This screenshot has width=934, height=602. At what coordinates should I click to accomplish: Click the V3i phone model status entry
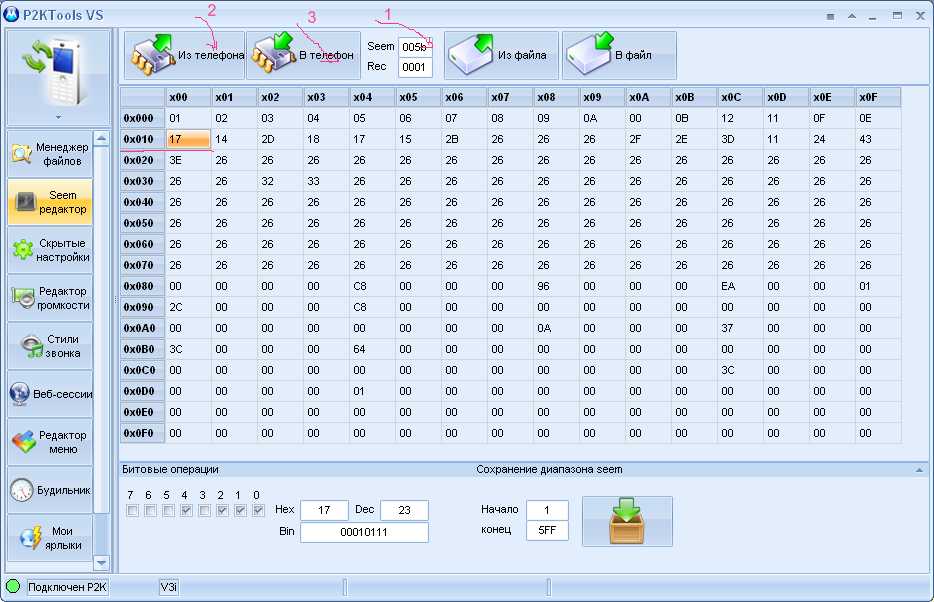click(169, 587)
